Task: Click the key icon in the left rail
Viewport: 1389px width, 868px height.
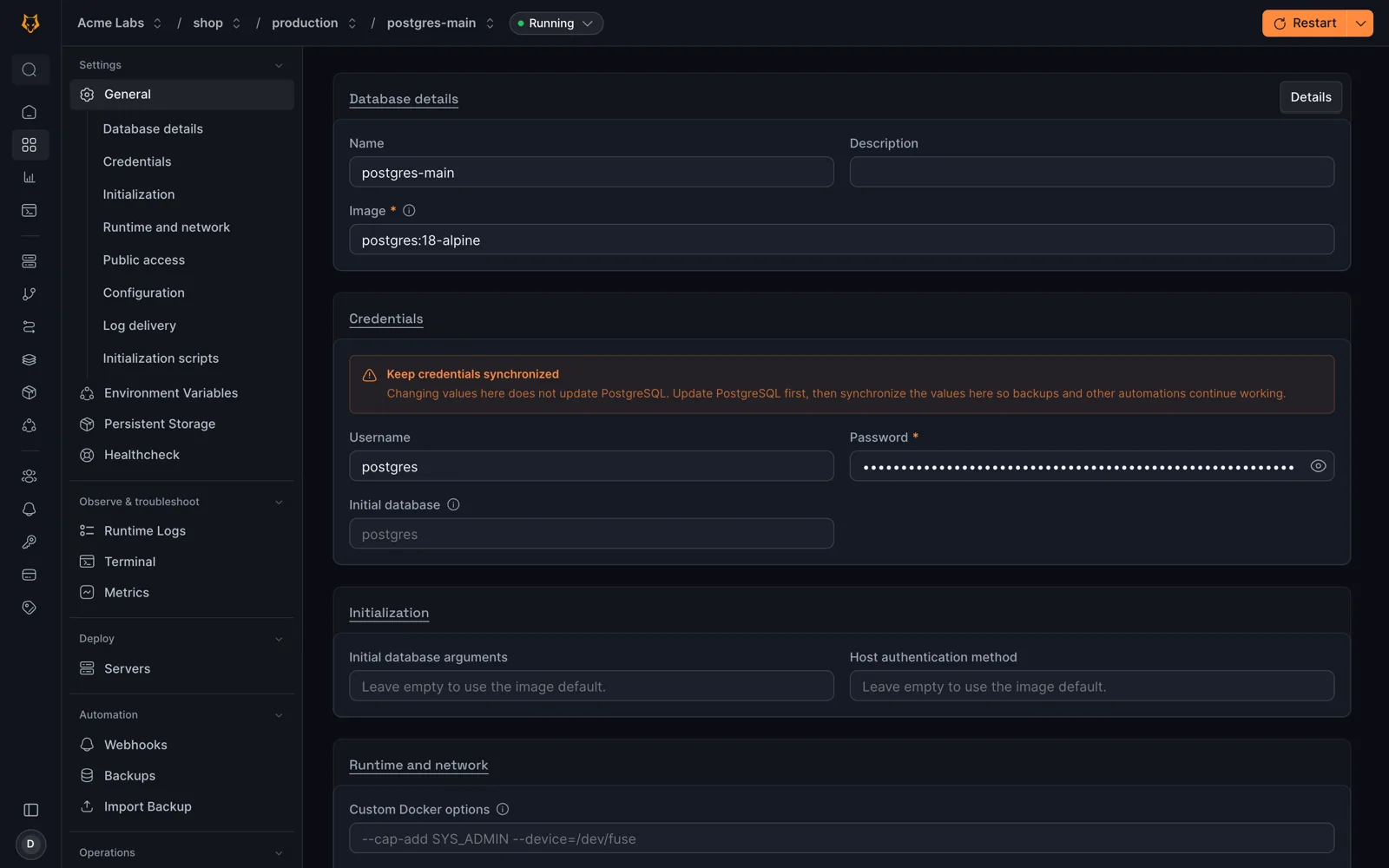Action: pyautogui.click(x=30, y=542)
